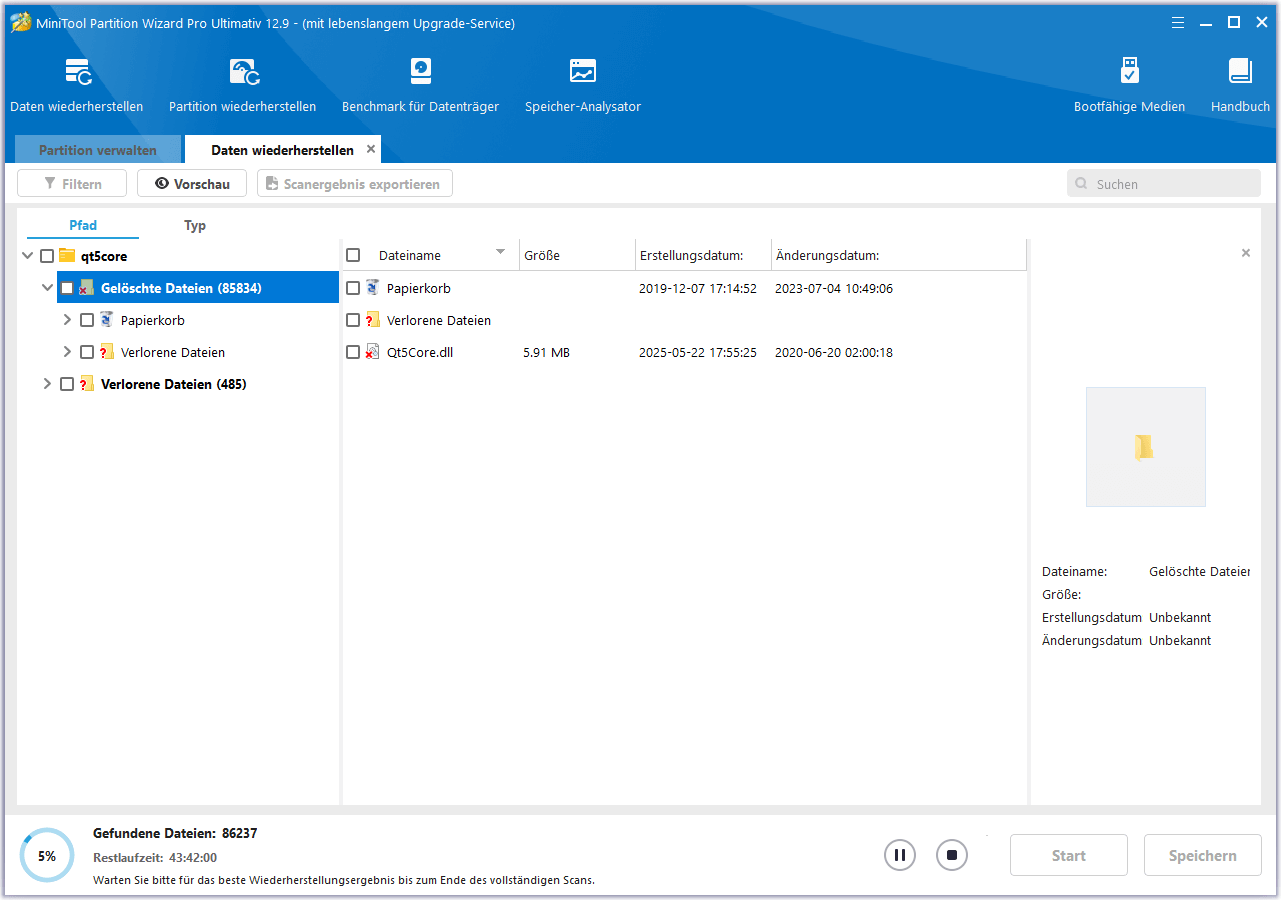Check Verlorene Dateien checkbox under Gelöschte Dateien

pos(87,352)
